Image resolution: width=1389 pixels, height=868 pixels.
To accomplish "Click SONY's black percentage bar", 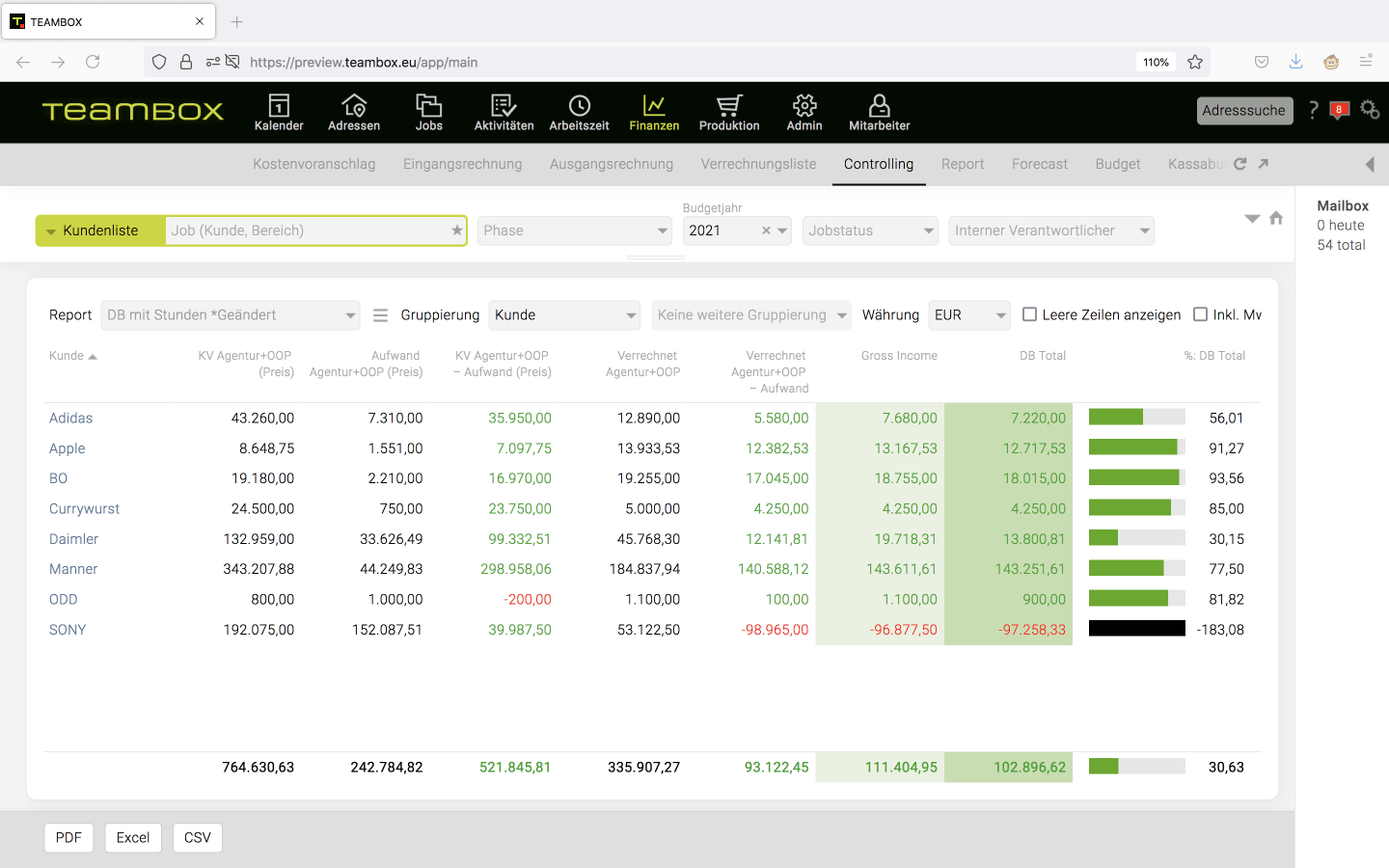I will pyautogui.click(x=1136, y=628).
